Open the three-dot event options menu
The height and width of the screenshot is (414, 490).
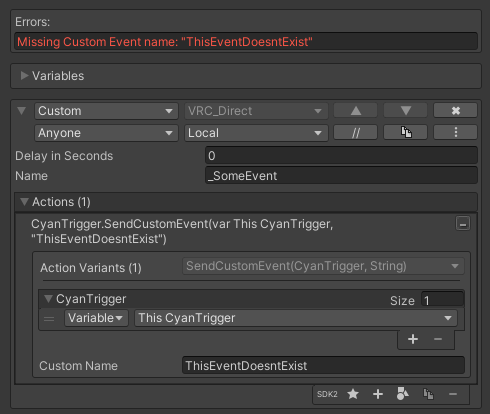pos(455,133)
